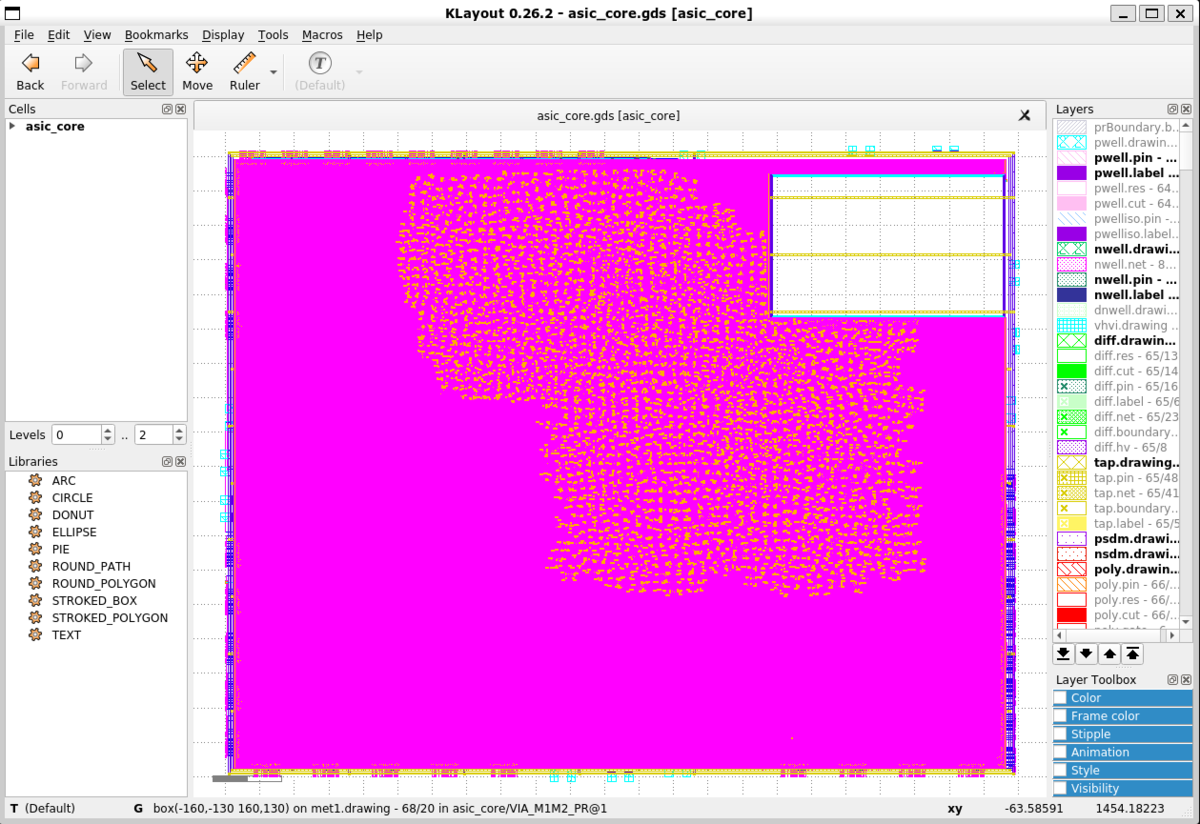Toggle the Stipple checkbox
Screen dimensions: 1200x824
1060,734
